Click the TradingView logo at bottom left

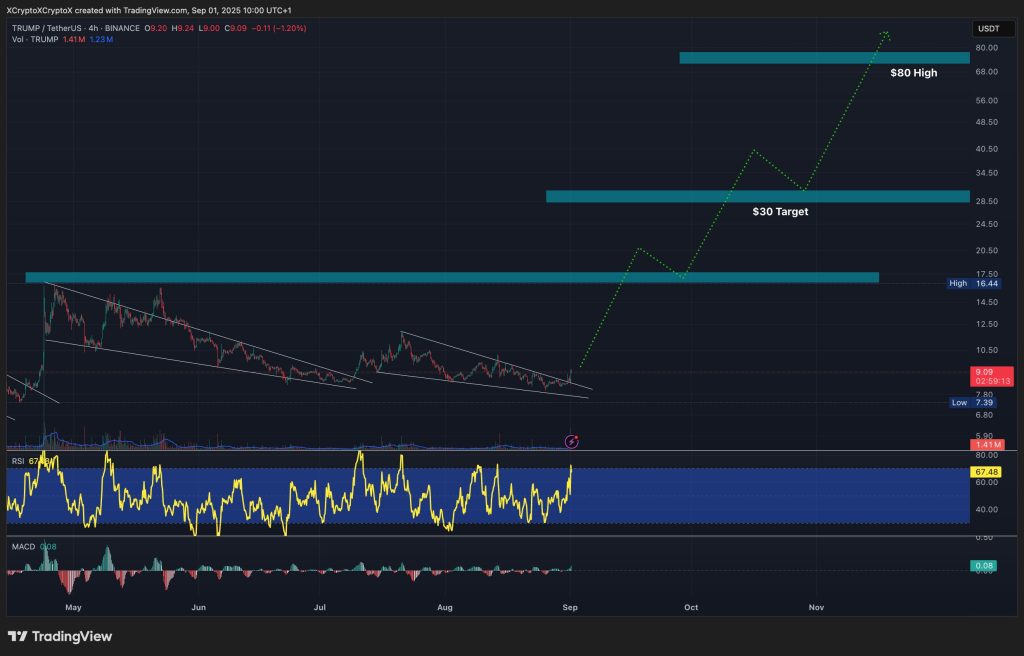pyautogui.click(x=60, y=636)
